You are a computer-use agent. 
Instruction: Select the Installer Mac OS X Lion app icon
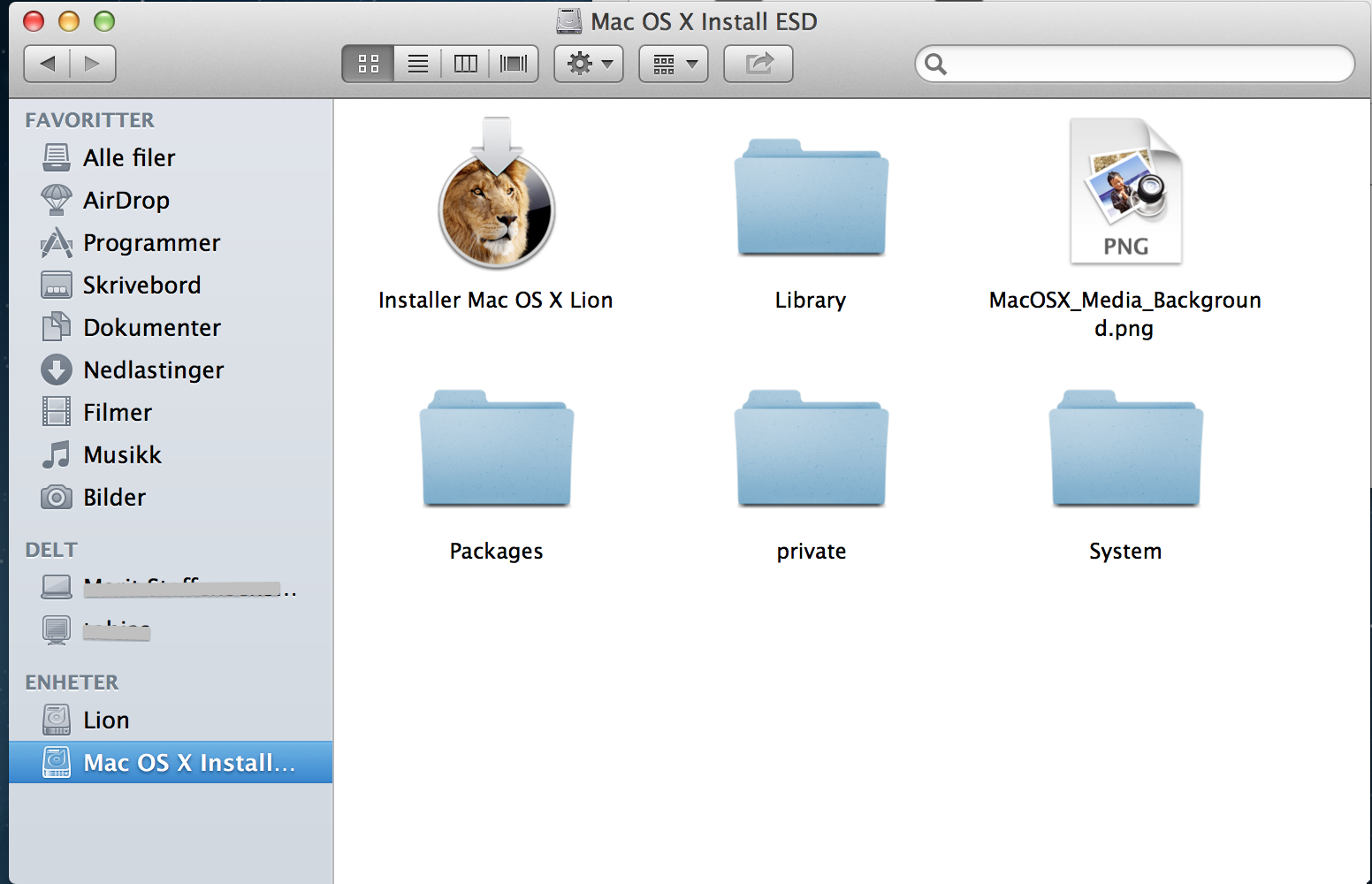point(497,194)
